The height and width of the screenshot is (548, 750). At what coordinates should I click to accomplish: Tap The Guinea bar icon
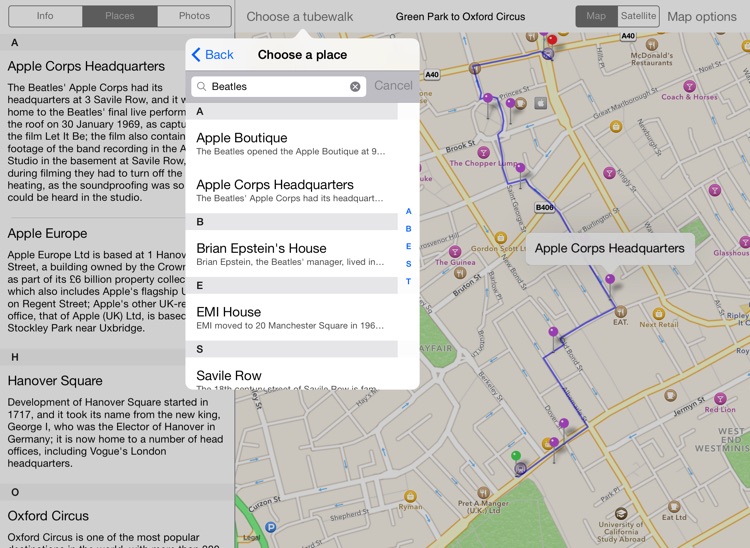(455, 251)
